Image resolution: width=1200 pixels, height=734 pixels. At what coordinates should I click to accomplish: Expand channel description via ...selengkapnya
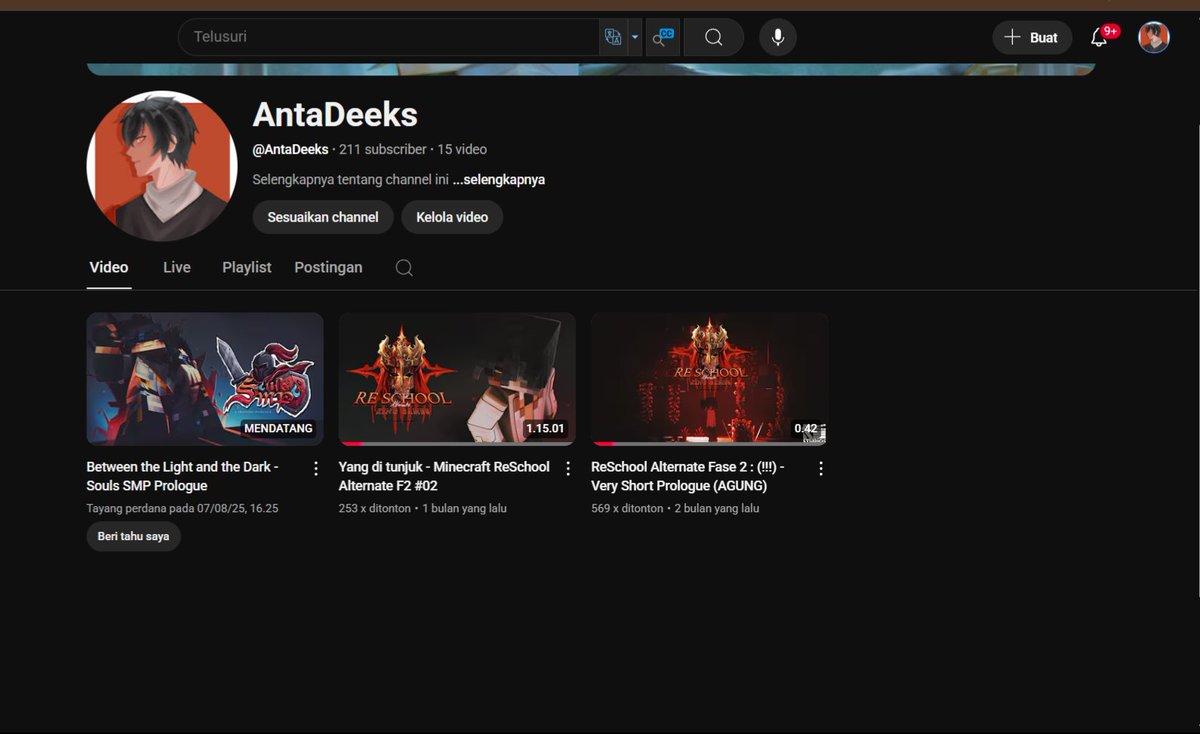click(499, 180)
